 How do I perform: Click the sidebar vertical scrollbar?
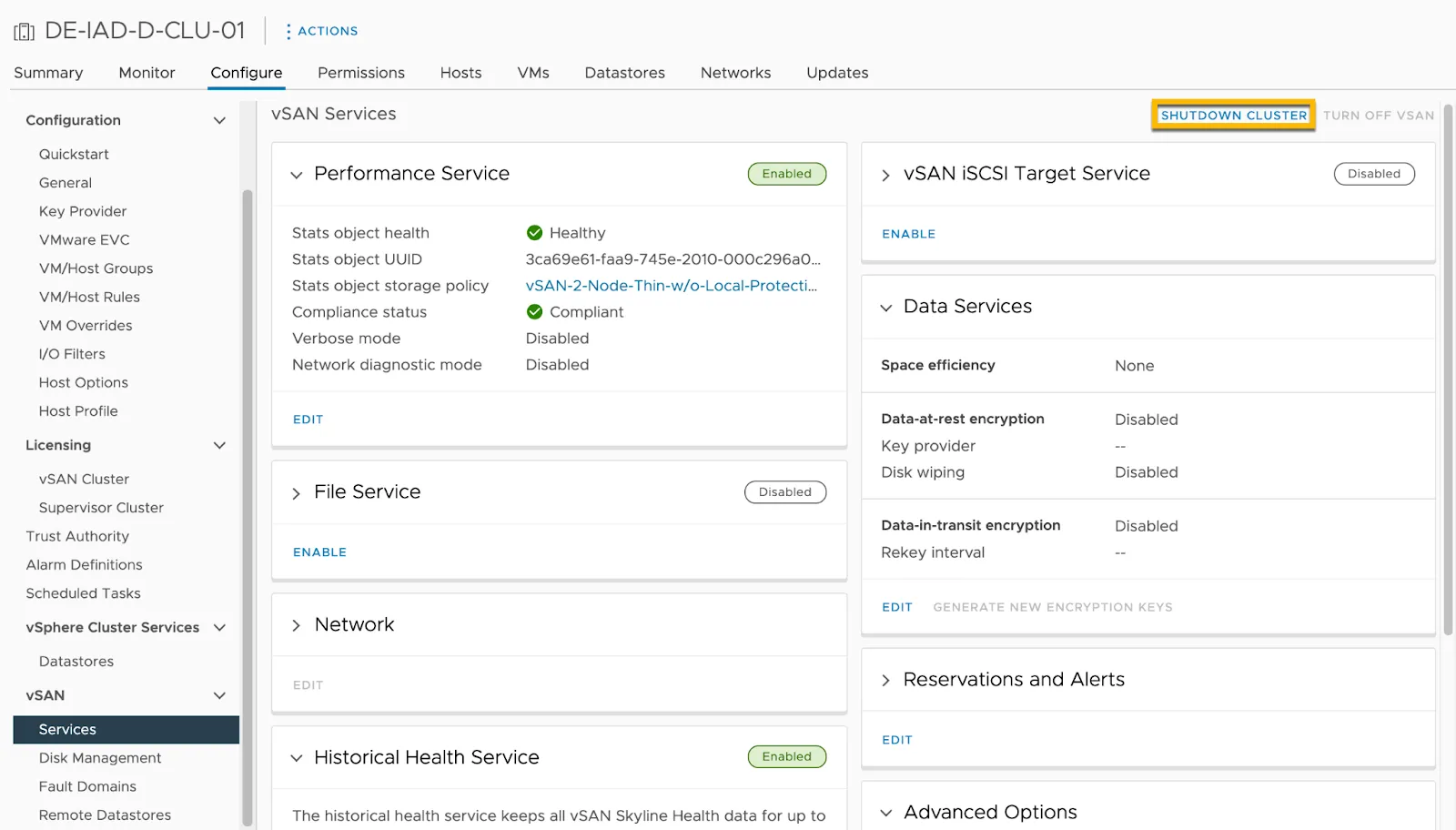[248, 505]
